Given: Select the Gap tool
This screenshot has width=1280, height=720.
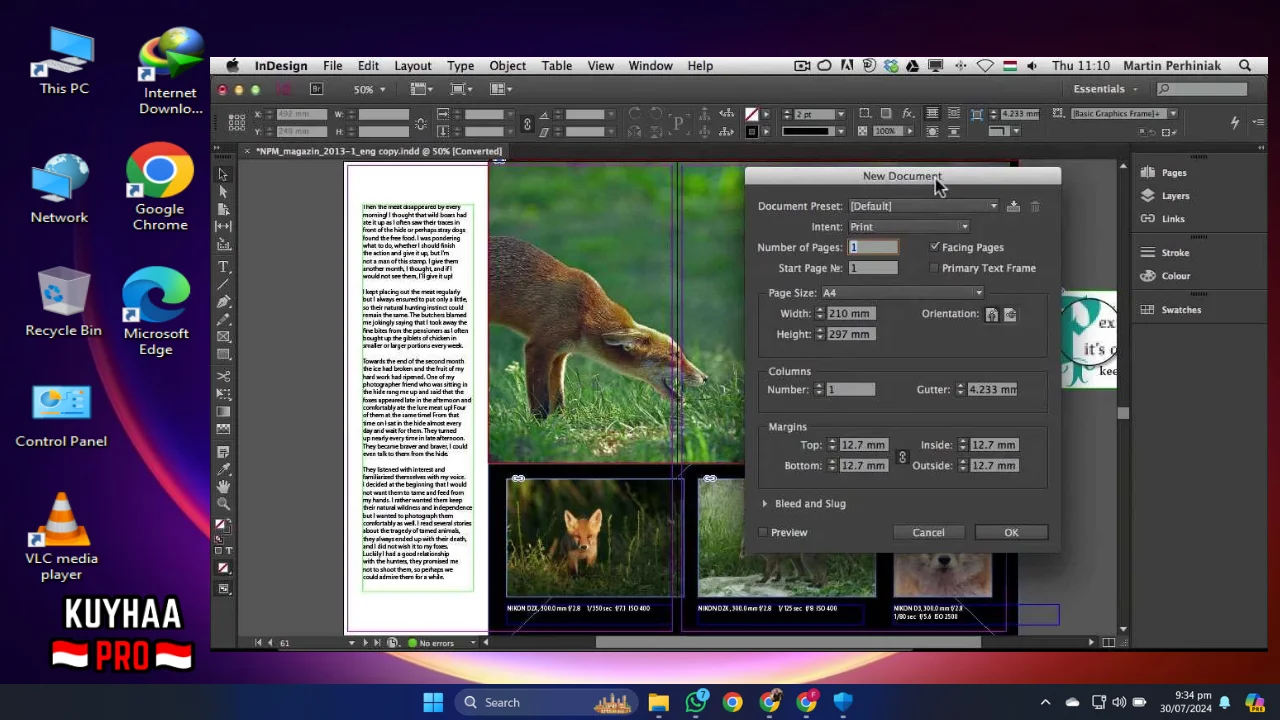Looking at the screenshot, I should [223, 225].
